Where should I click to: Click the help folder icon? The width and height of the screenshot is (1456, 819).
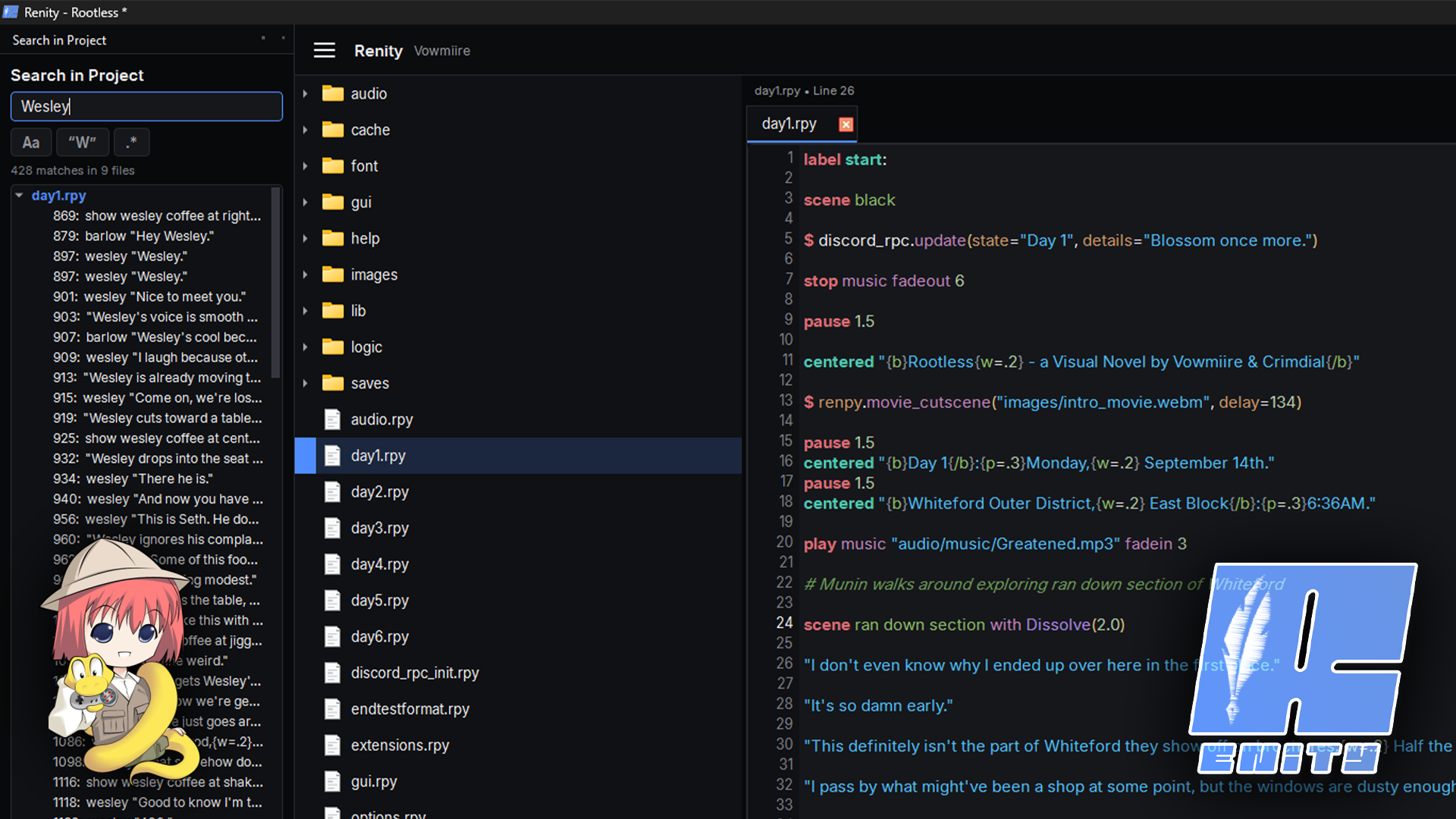(332, 238)
